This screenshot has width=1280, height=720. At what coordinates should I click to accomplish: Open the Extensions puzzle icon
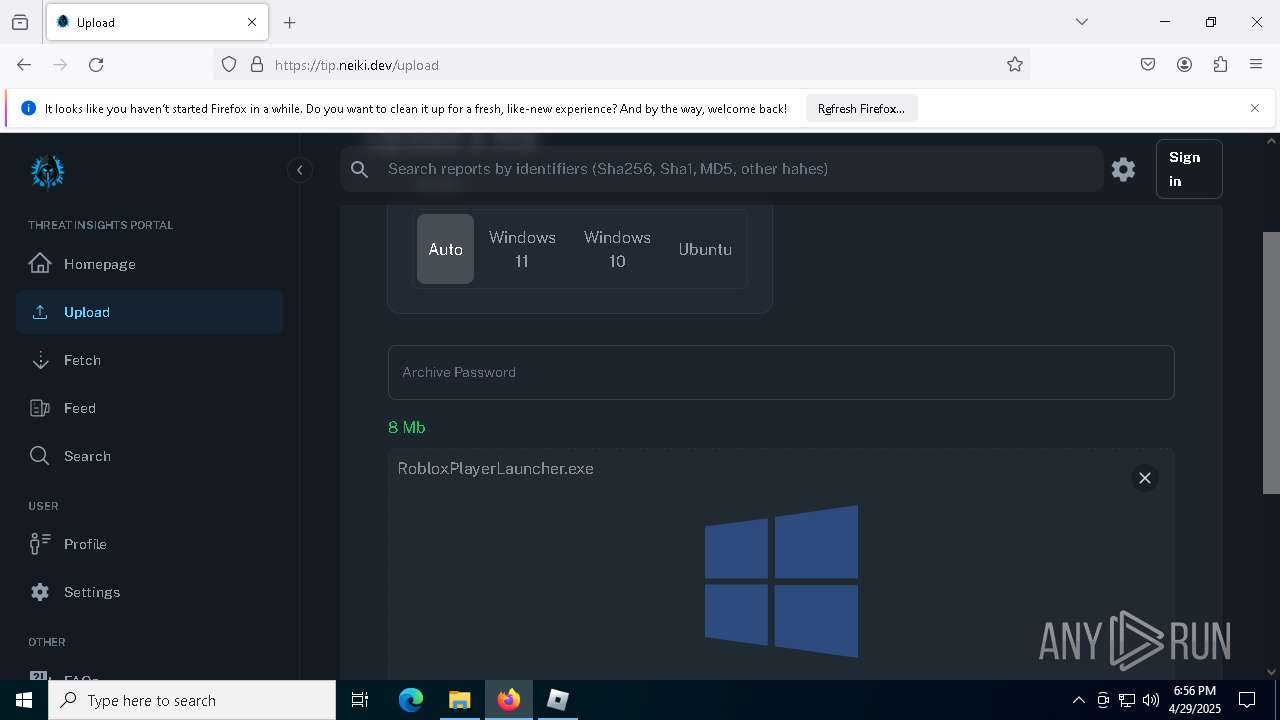coord(1220,64)
